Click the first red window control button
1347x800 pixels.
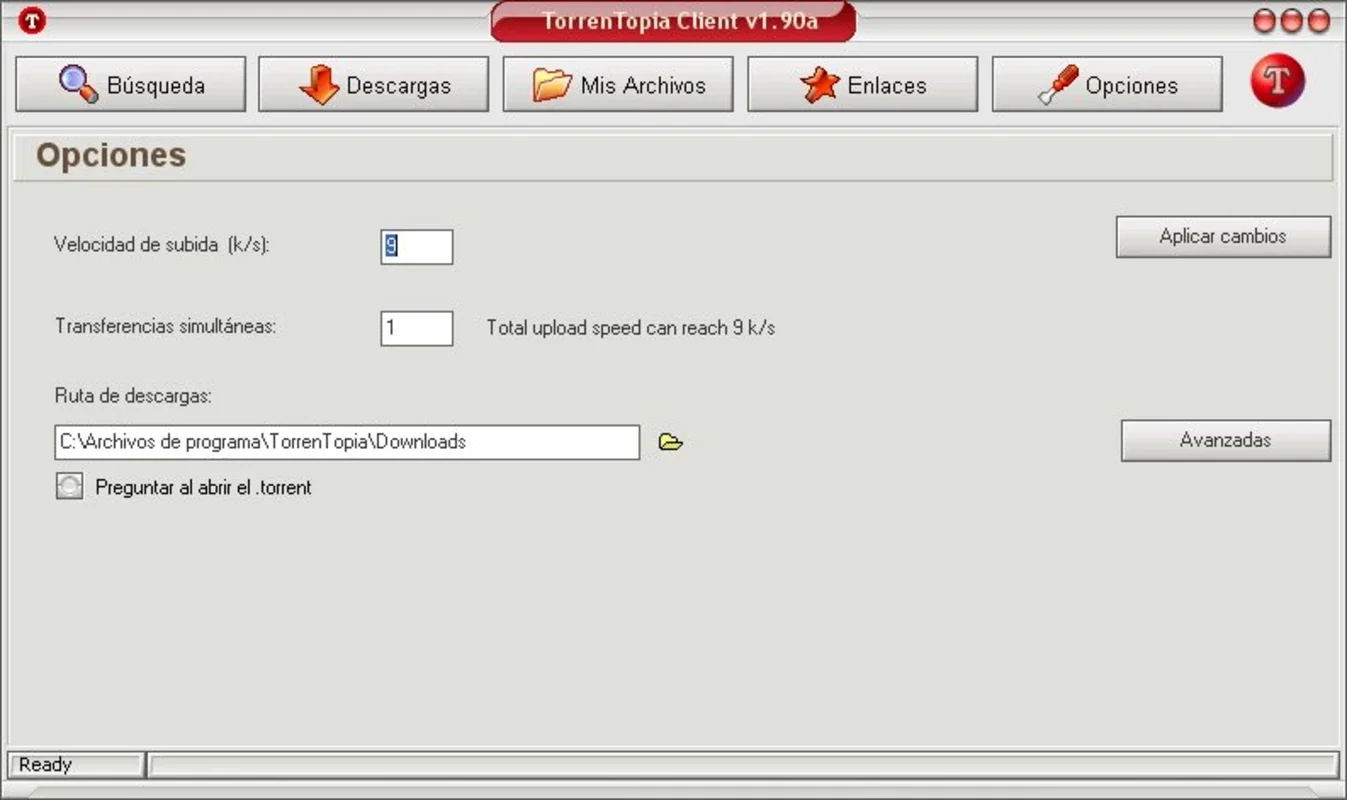1266,21
